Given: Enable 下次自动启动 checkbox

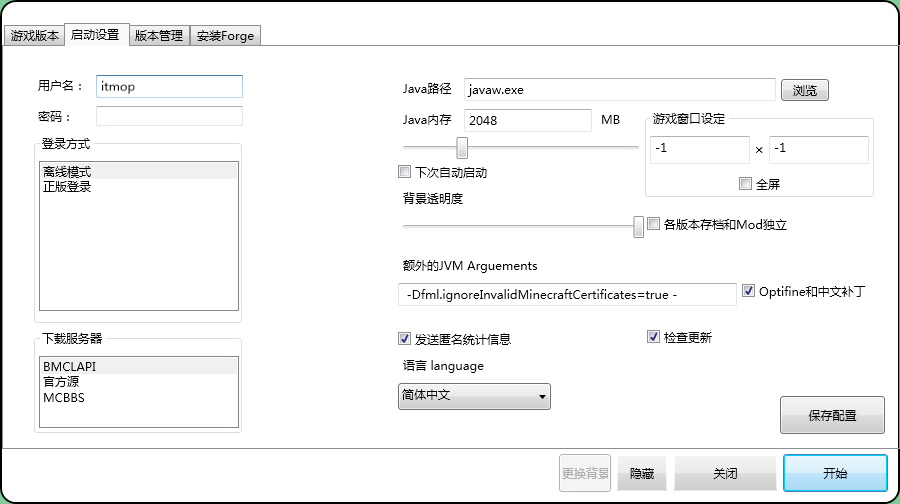Looking at the screenshot, I should pos(405,172).
